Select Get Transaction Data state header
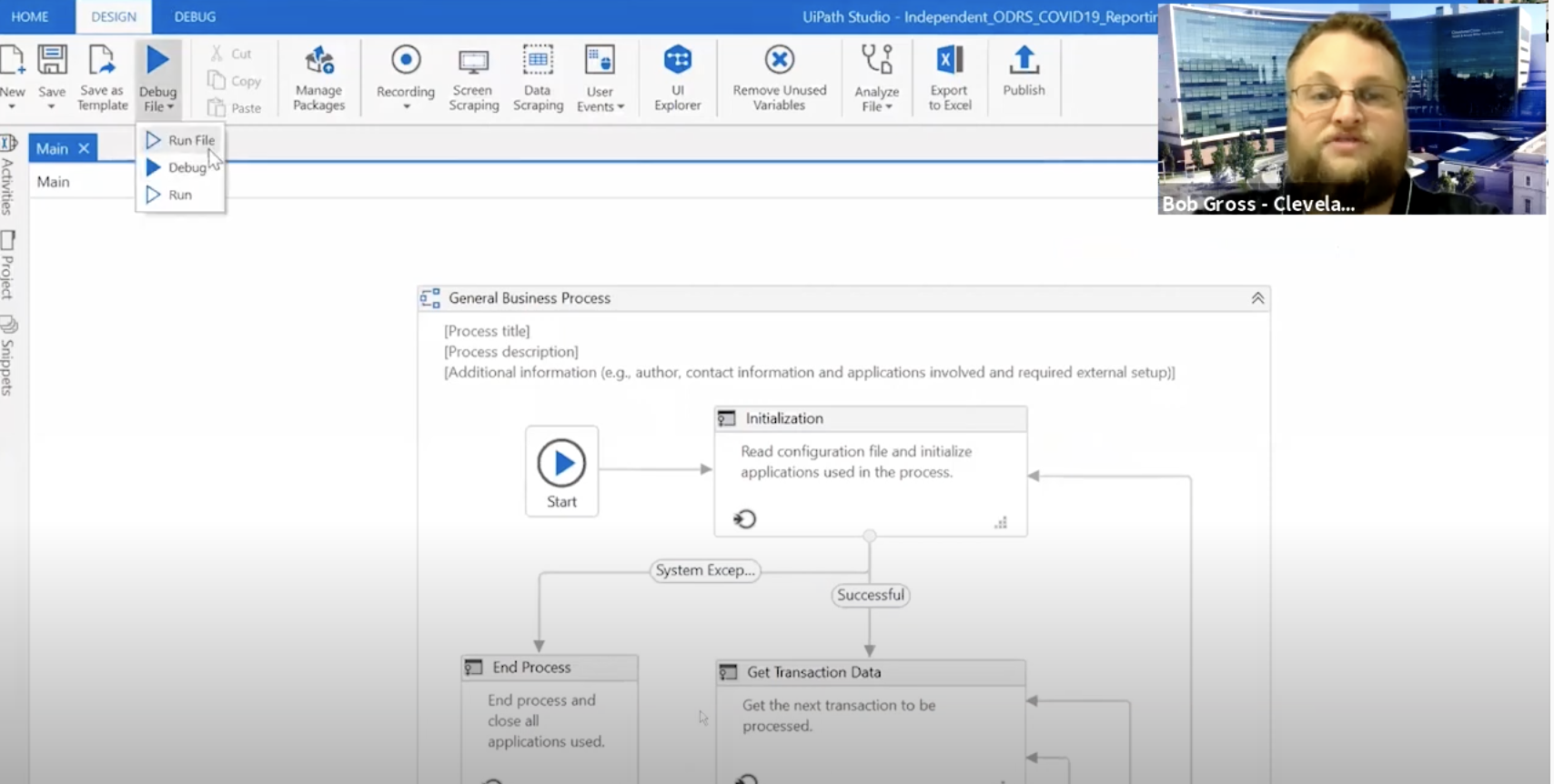Image resolution: width=1554 pixels, height=784 pixels. coord(871,672)
